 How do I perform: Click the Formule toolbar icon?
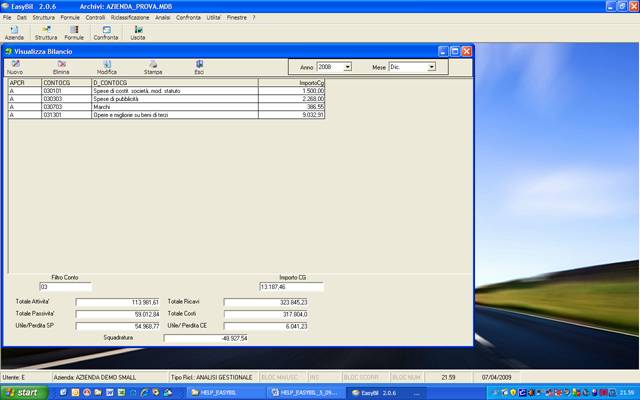pos(75,33)
